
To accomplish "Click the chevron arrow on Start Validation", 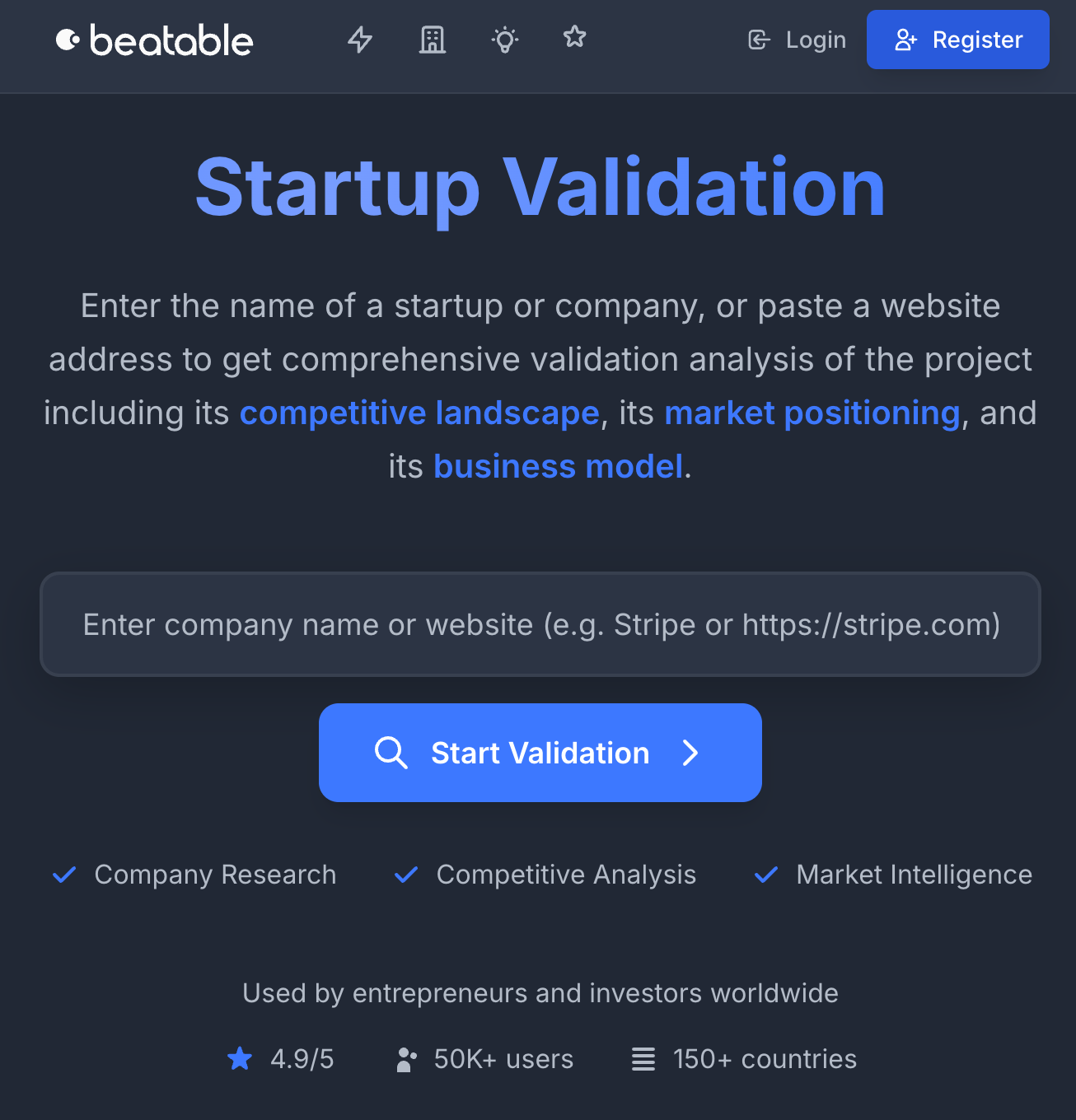I will 690,753.
